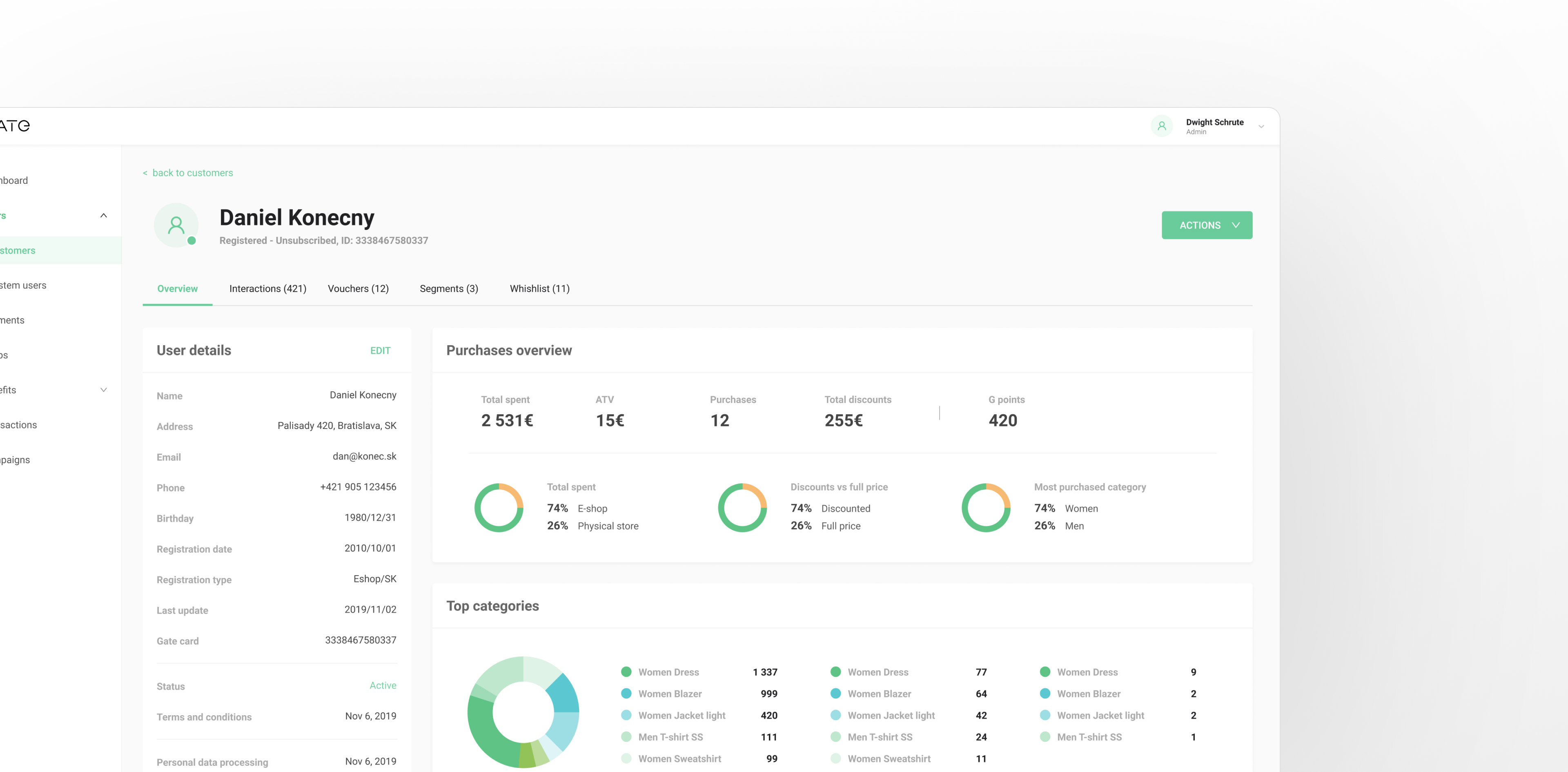Open the ACTIONS dropdown button
The width and height of the screenshot is (1568, 772).
pyautogui.click(x=1207, y=225)
